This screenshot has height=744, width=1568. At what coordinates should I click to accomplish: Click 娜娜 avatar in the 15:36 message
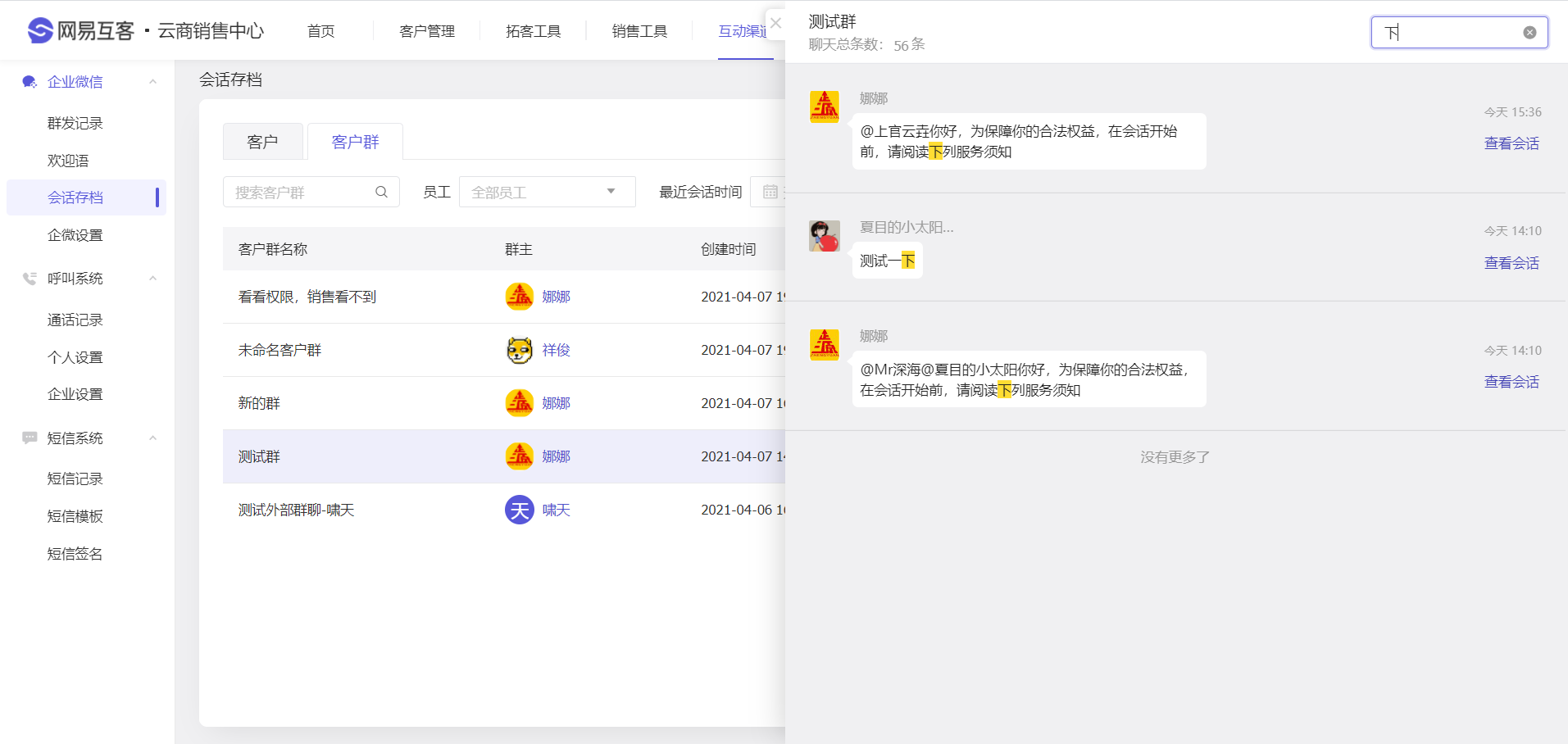tap(825, 107)
